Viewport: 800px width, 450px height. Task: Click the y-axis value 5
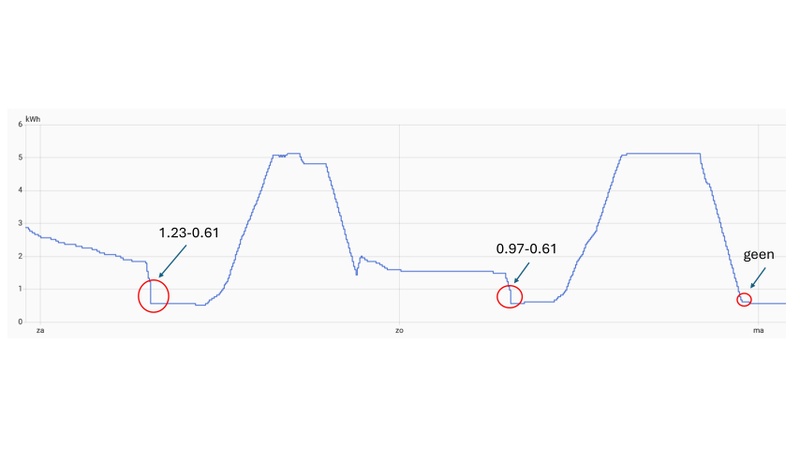pyautogui.click(x=20, y=158)
